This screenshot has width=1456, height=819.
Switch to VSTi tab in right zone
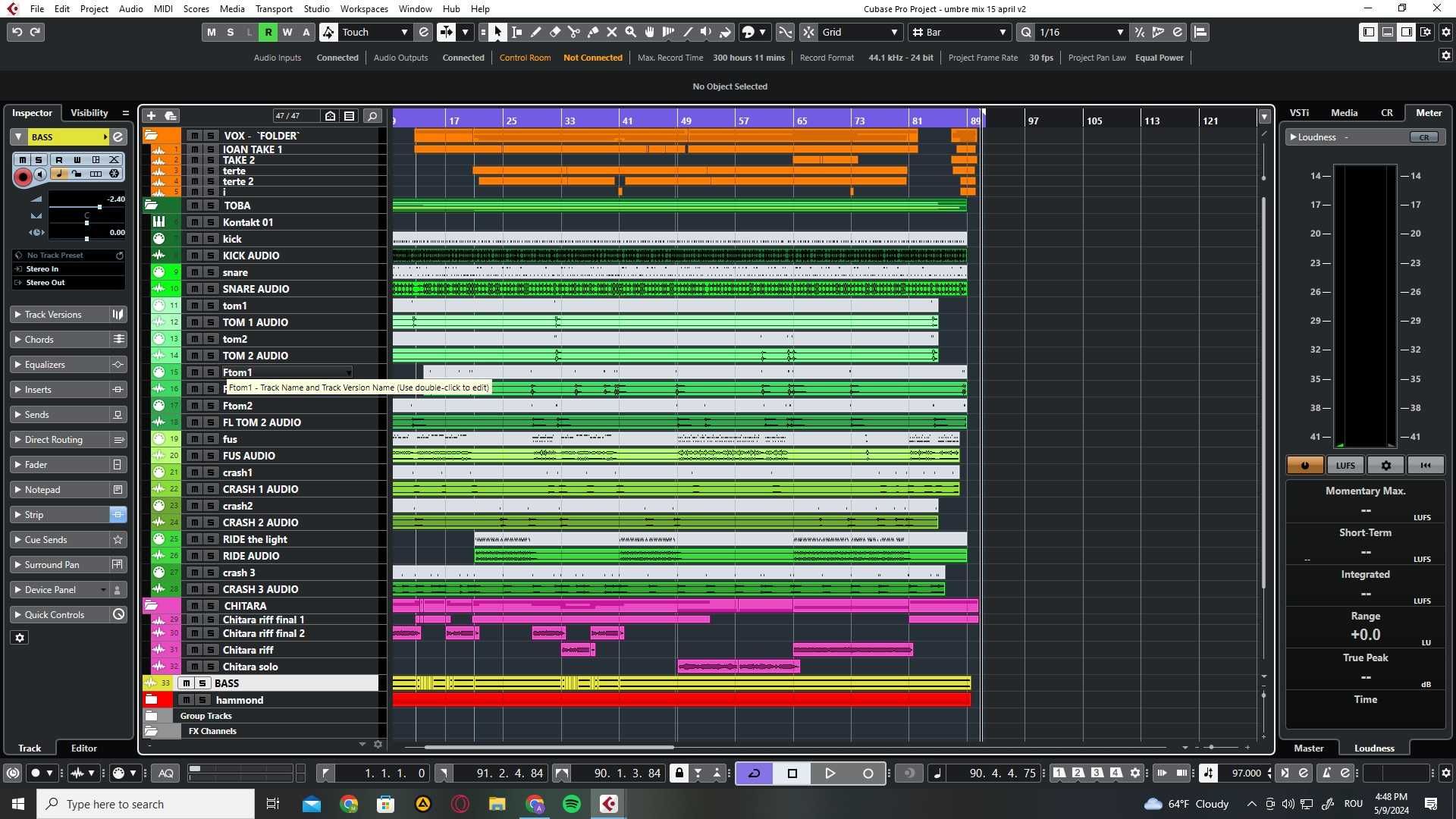1299,113
